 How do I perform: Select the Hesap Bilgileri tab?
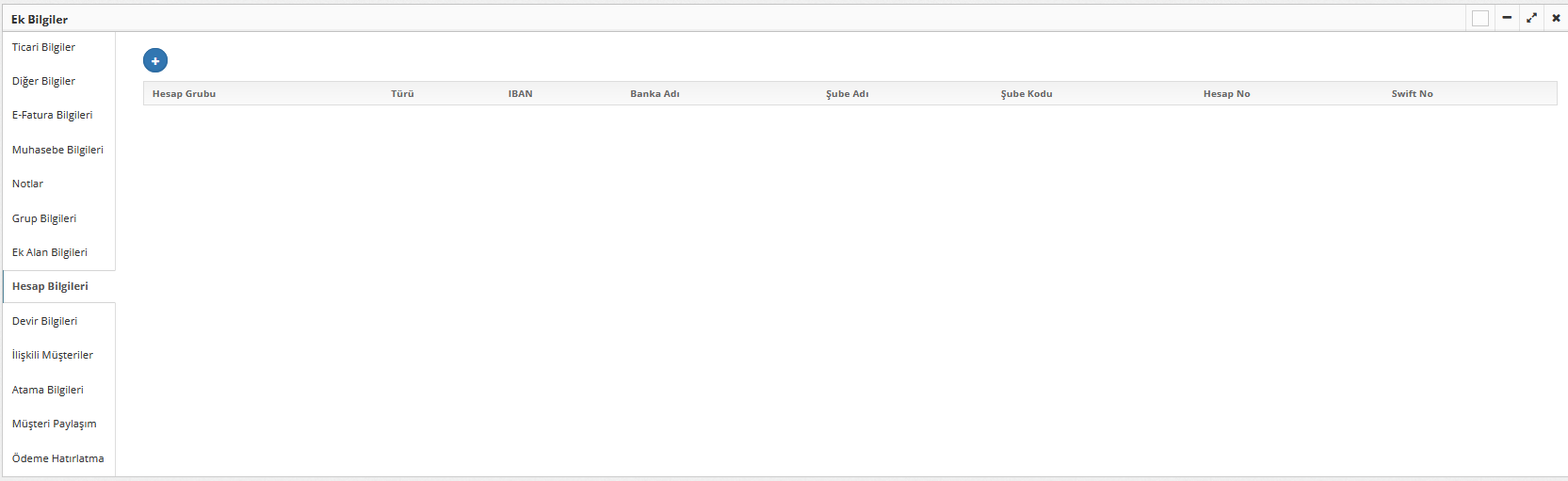click(51, 286)
